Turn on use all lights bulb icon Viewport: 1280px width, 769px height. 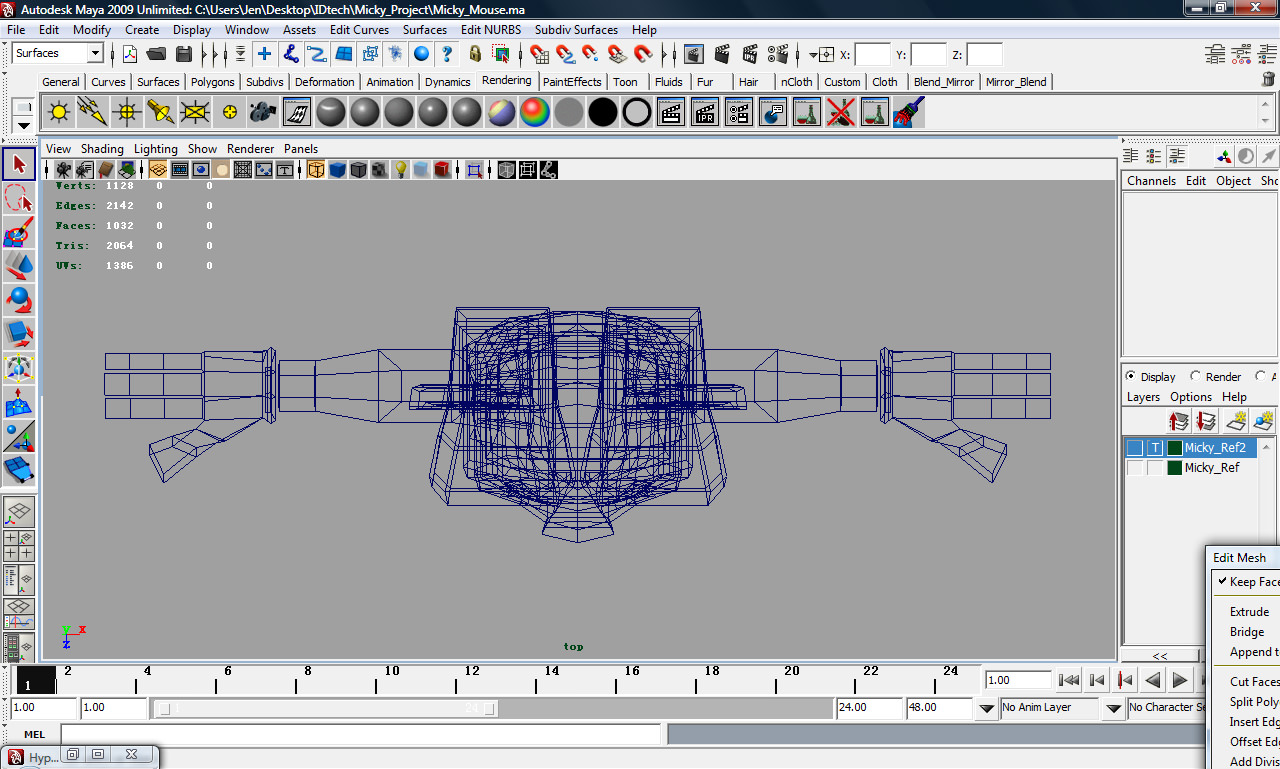click(x=400, y=170)
